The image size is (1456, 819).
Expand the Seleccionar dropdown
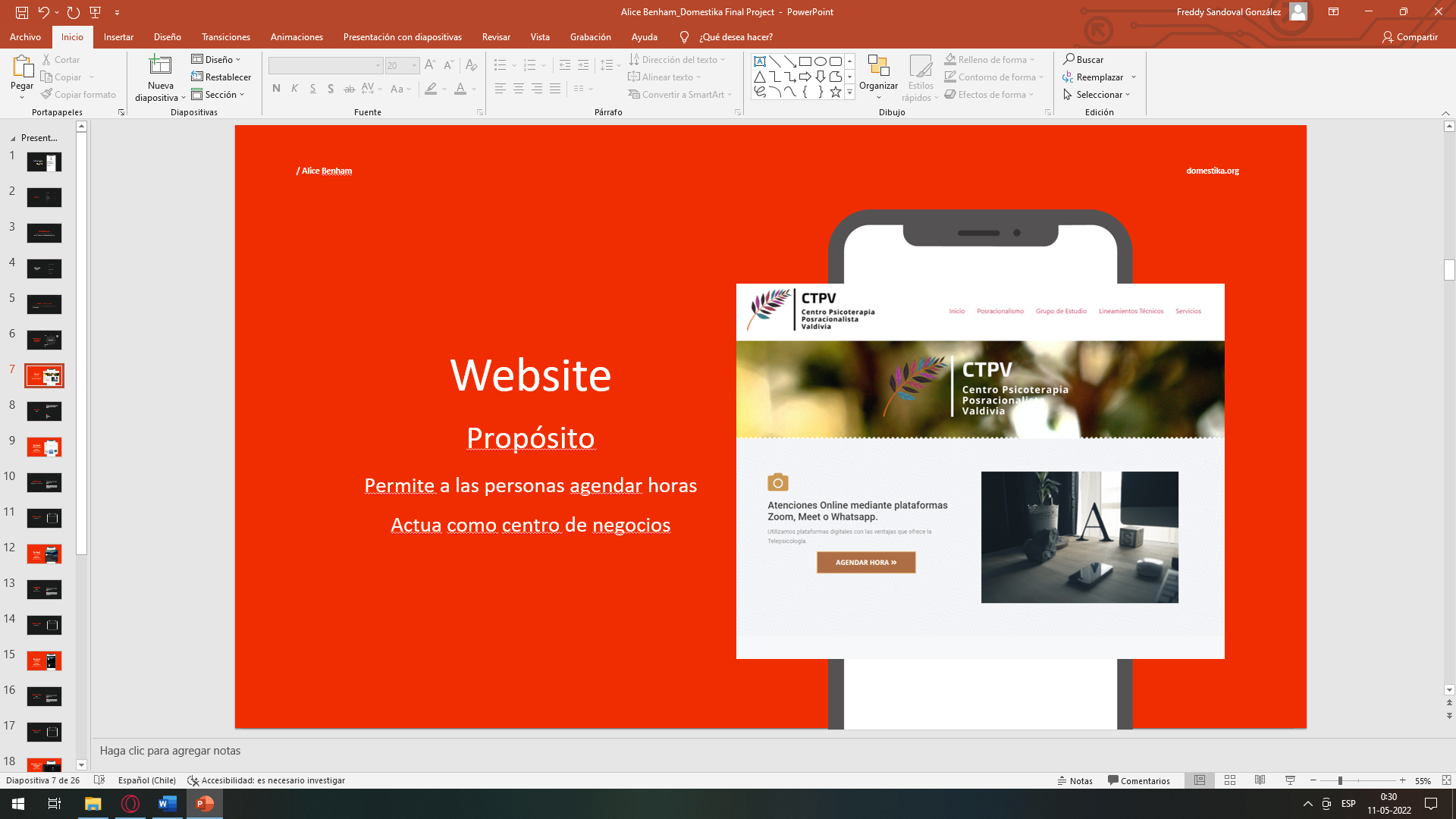[1097, 95]
